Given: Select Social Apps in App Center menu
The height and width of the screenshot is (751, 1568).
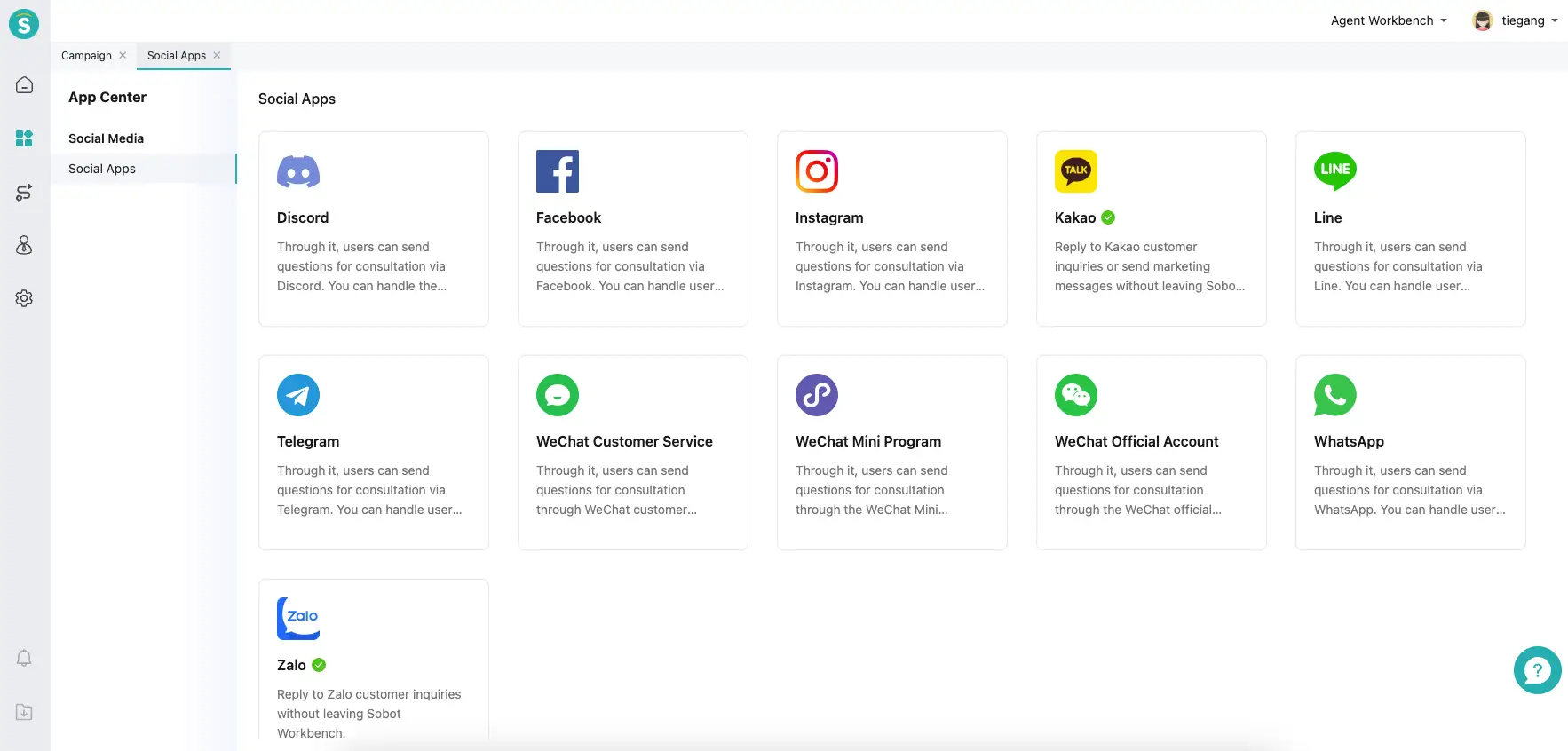Looking at the screenshot, I should 144,169.
